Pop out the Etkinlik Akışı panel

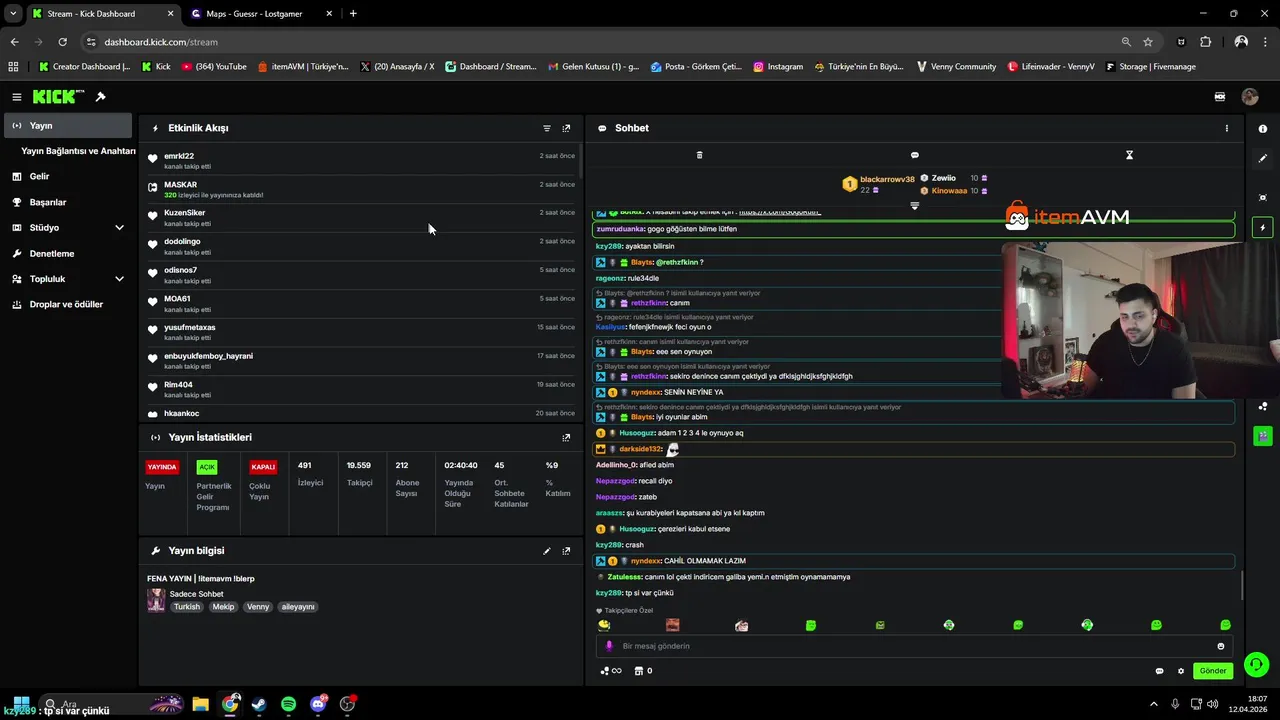pos(566,128)
